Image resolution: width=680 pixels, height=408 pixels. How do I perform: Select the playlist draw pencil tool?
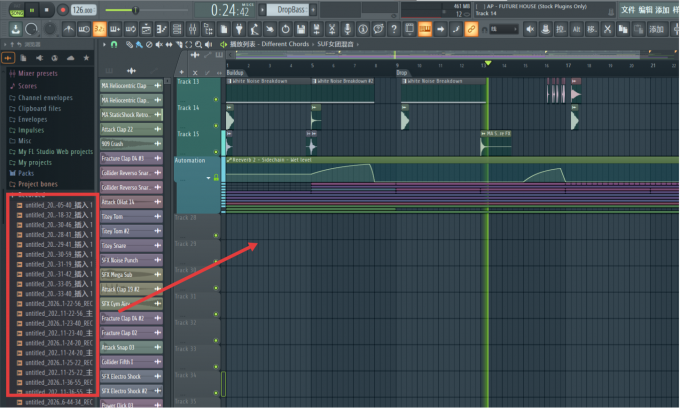(x=129, y=44)
